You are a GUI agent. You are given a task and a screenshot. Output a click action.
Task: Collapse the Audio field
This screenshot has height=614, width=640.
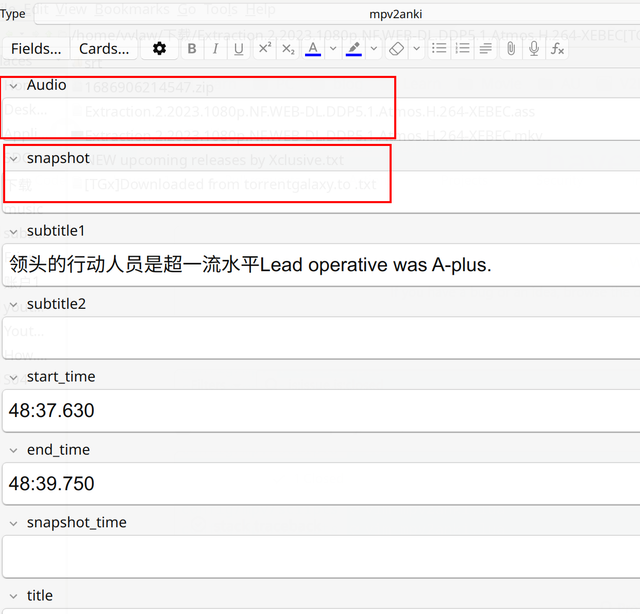13,86
